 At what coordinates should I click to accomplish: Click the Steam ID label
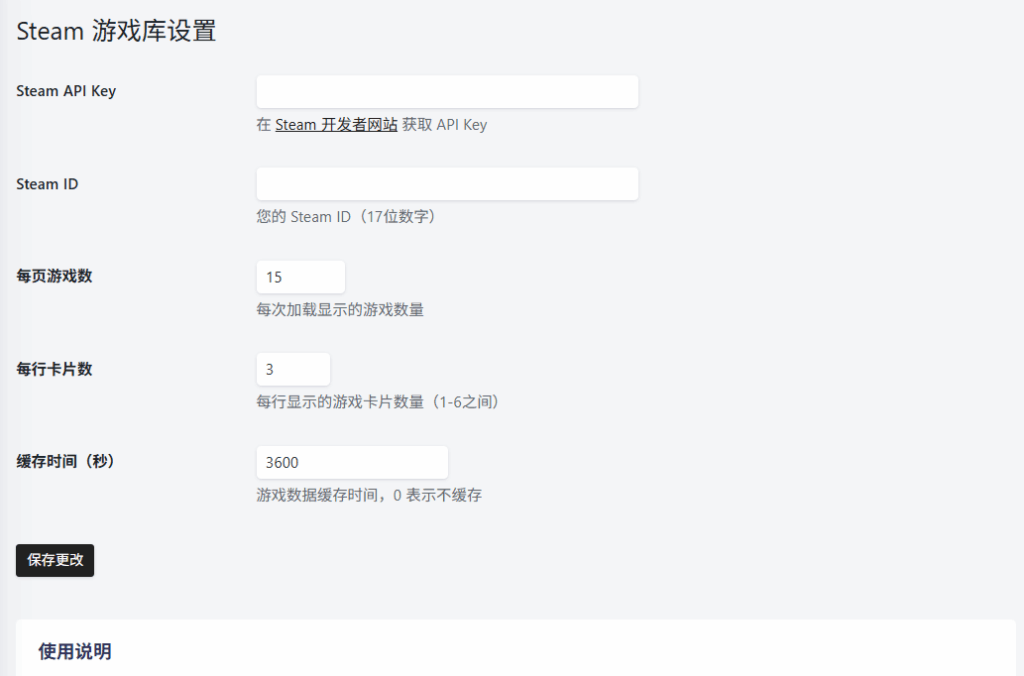click(x=47, y=184)
